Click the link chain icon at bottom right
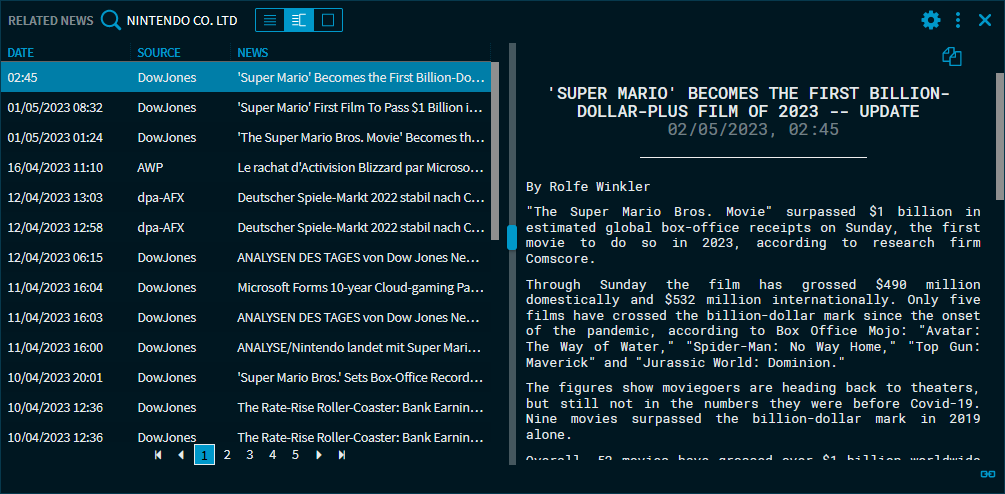The width and height of the screenshot is (1005, 494). (x=987, y=474)
